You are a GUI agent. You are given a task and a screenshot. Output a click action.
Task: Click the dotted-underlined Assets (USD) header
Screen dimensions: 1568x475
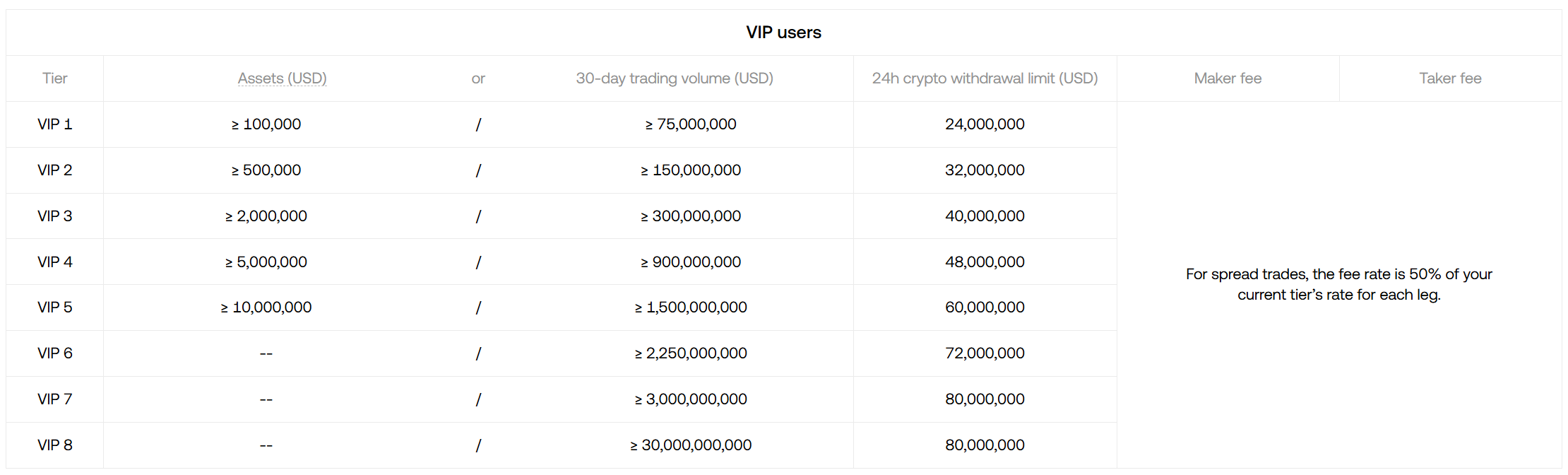coord(282,78)
